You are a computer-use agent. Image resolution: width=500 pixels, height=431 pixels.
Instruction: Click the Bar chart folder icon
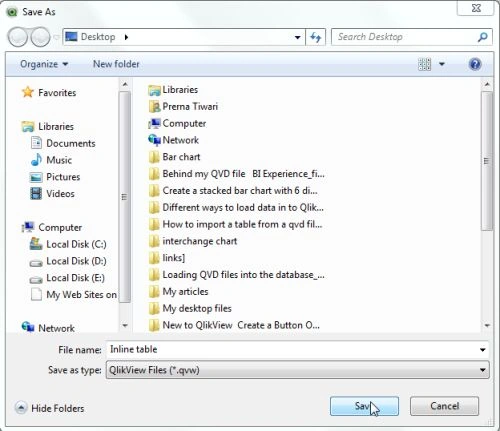click(x=154, y=157)
